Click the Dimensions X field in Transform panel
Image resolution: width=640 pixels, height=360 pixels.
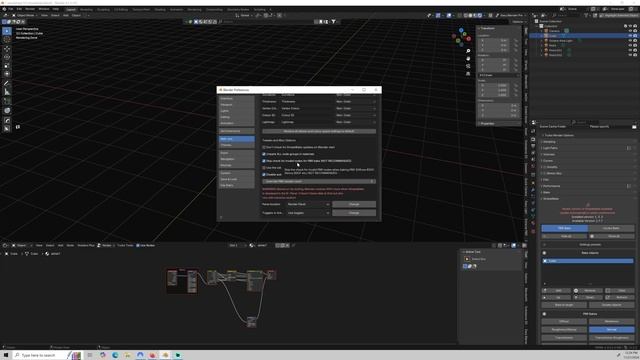(x=498, y=105)
